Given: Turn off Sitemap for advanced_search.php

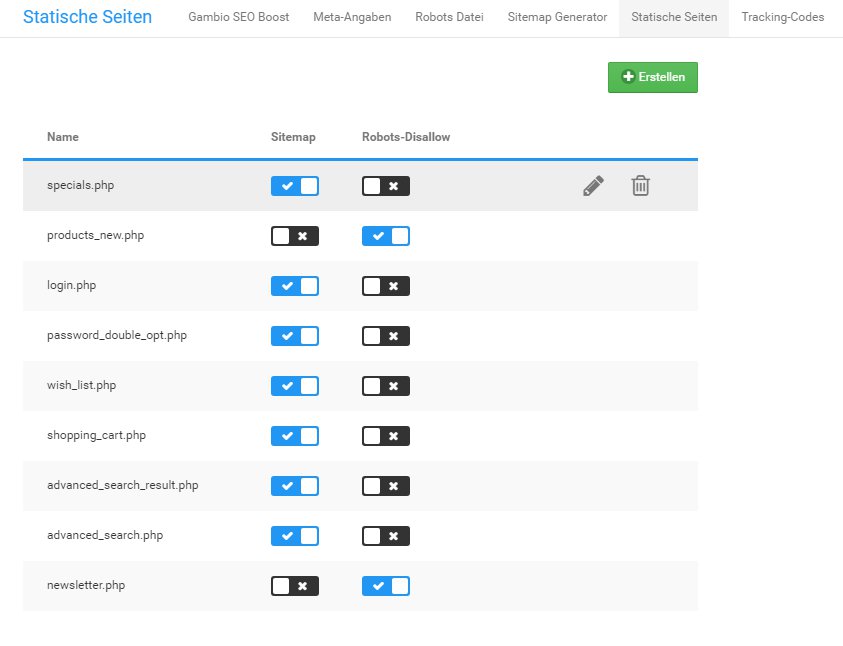Looking at the screenshot, I should [x=294, y=536].
